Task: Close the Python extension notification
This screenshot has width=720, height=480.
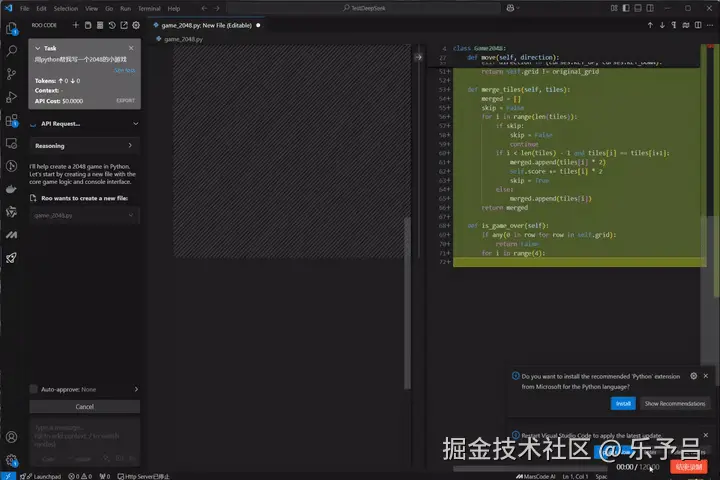Action: 706,376
